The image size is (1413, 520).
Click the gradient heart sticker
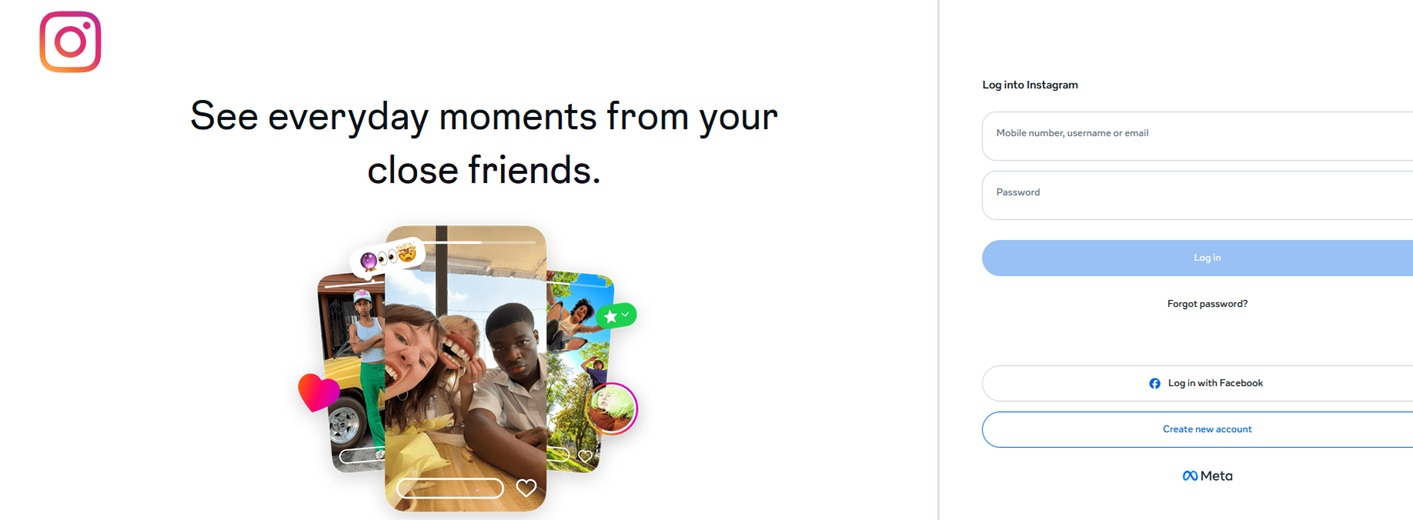pos(318,392)
